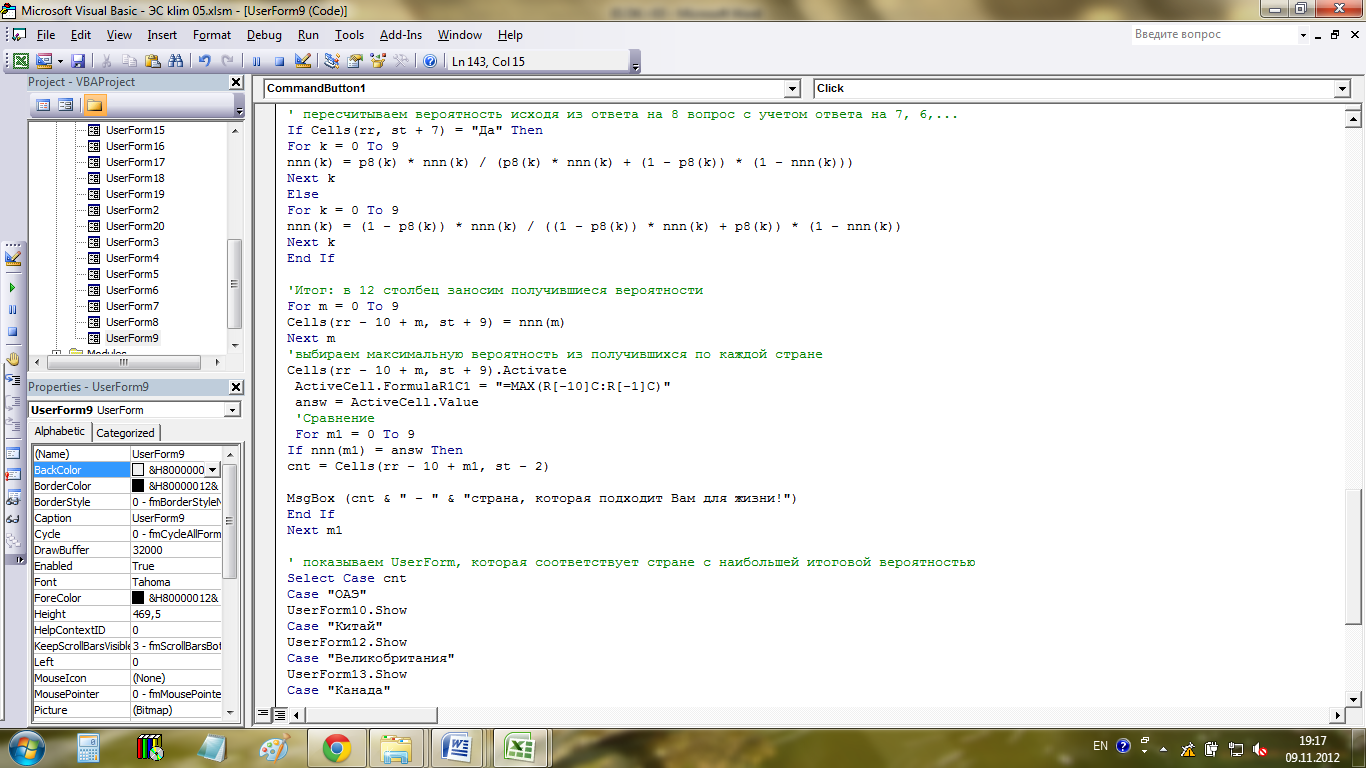Image resolution: width=1366 pixels, height=768 pixels.
Task: Open the Debug menu
Action: (x=264, y=35)
